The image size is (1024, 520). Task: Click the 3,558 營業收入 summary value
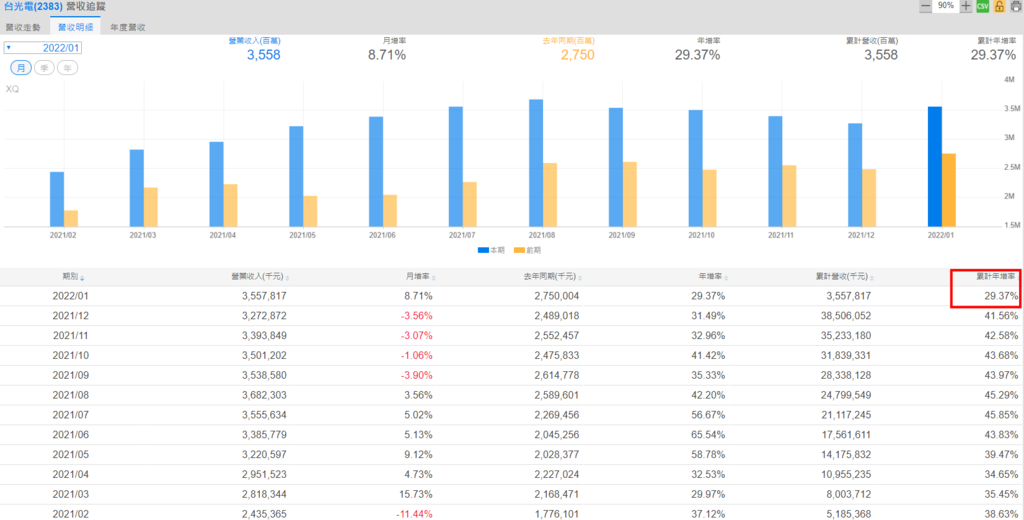(x=263, y=55)
